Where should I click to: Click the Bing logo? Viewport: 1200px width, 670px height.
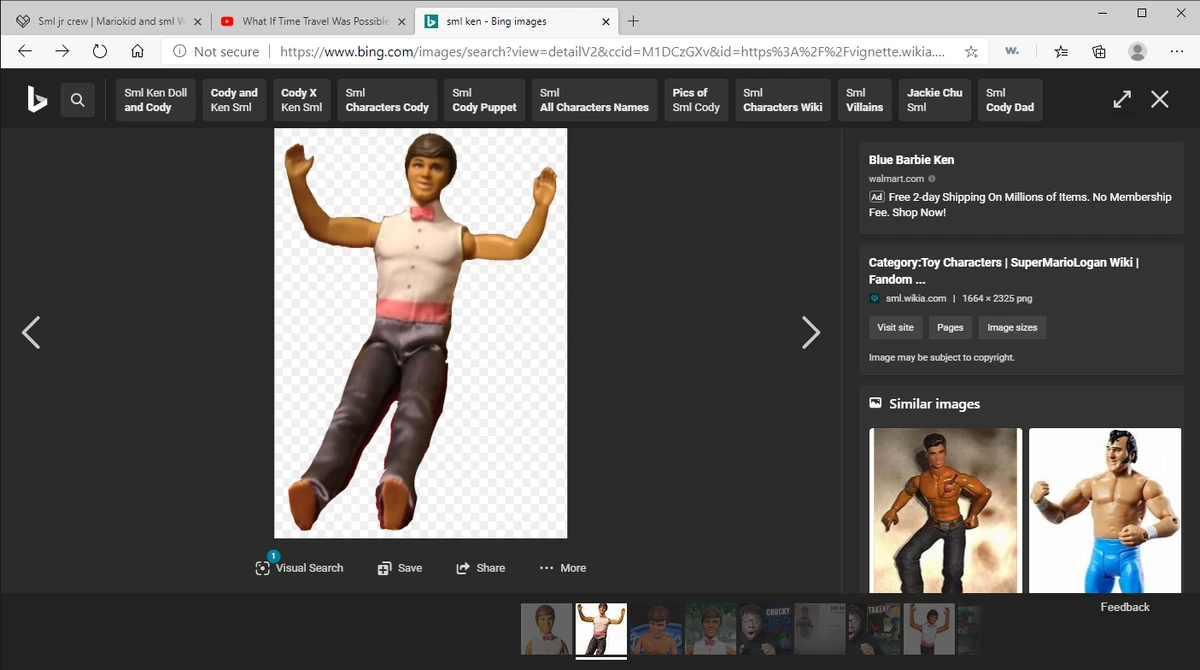point(36,100)
